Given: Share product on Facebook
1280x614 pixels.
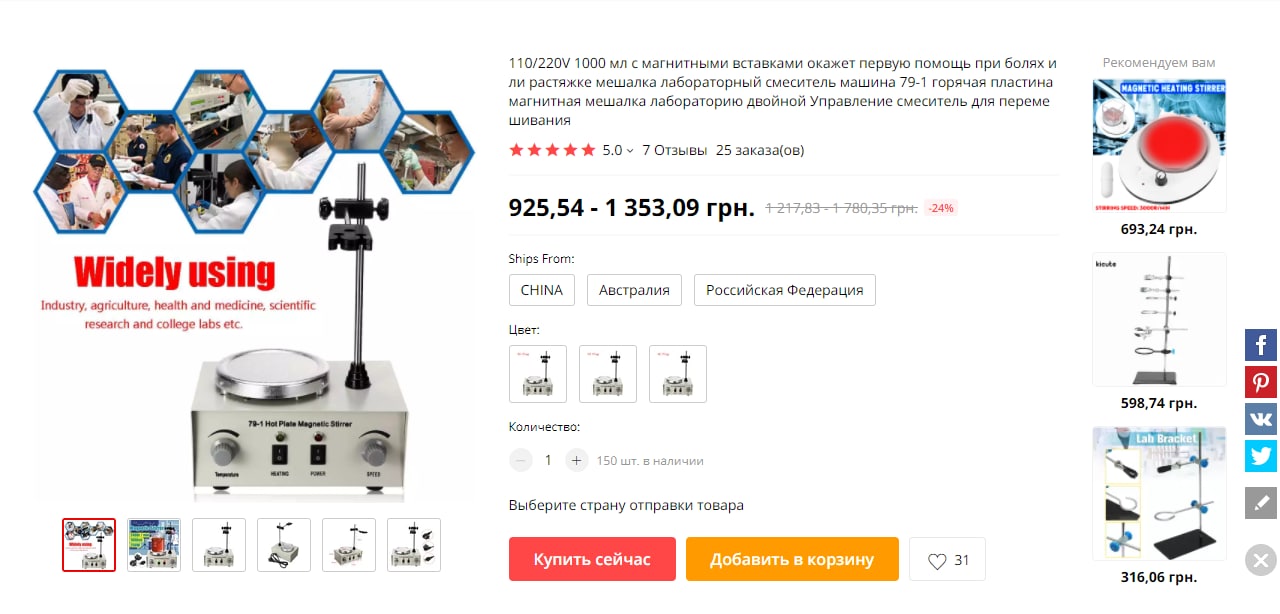Looking at the screenshot, I should [1261, 345].
